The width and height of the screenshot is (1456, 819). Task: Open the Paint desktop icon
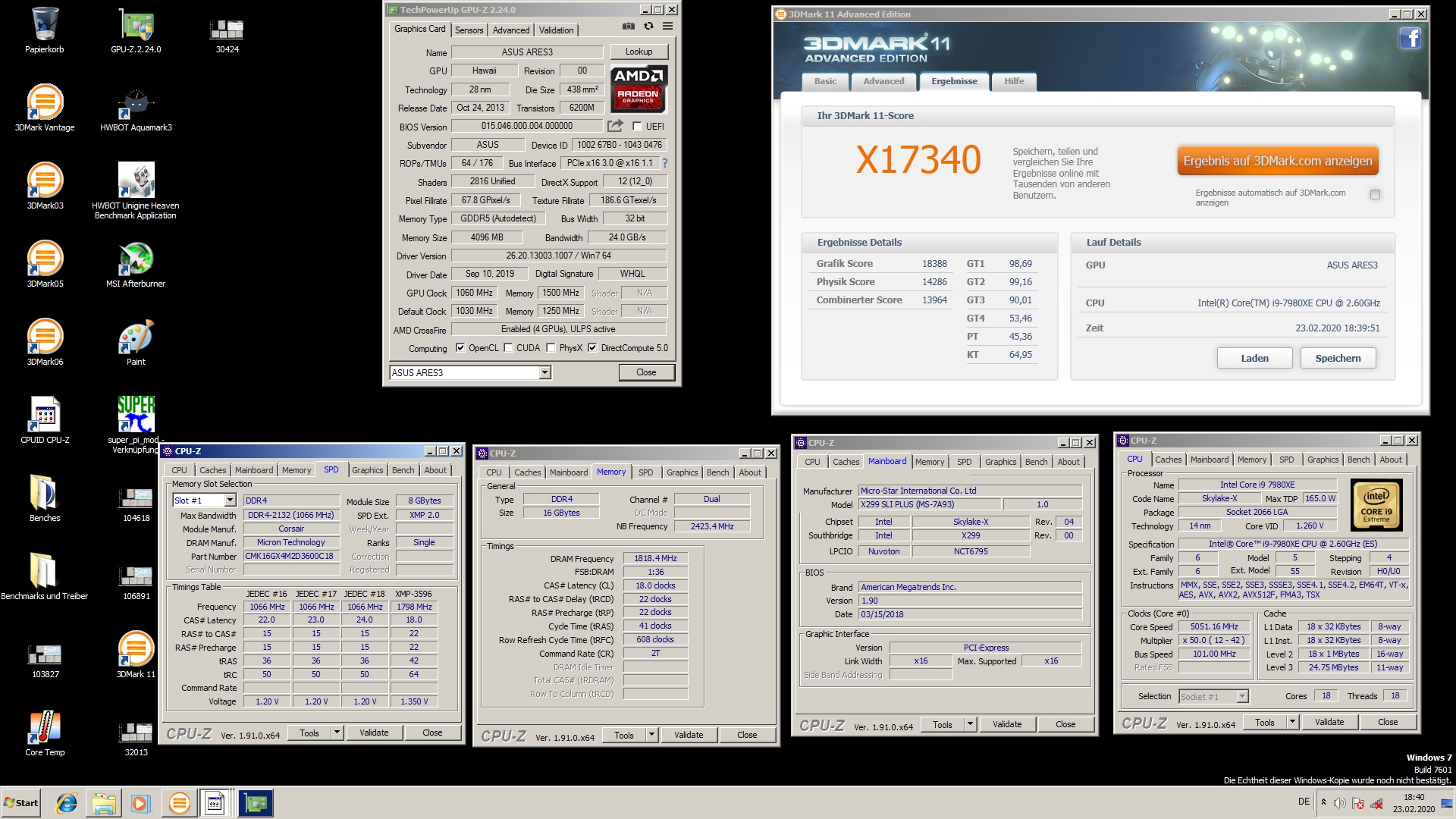pos(136,342)
